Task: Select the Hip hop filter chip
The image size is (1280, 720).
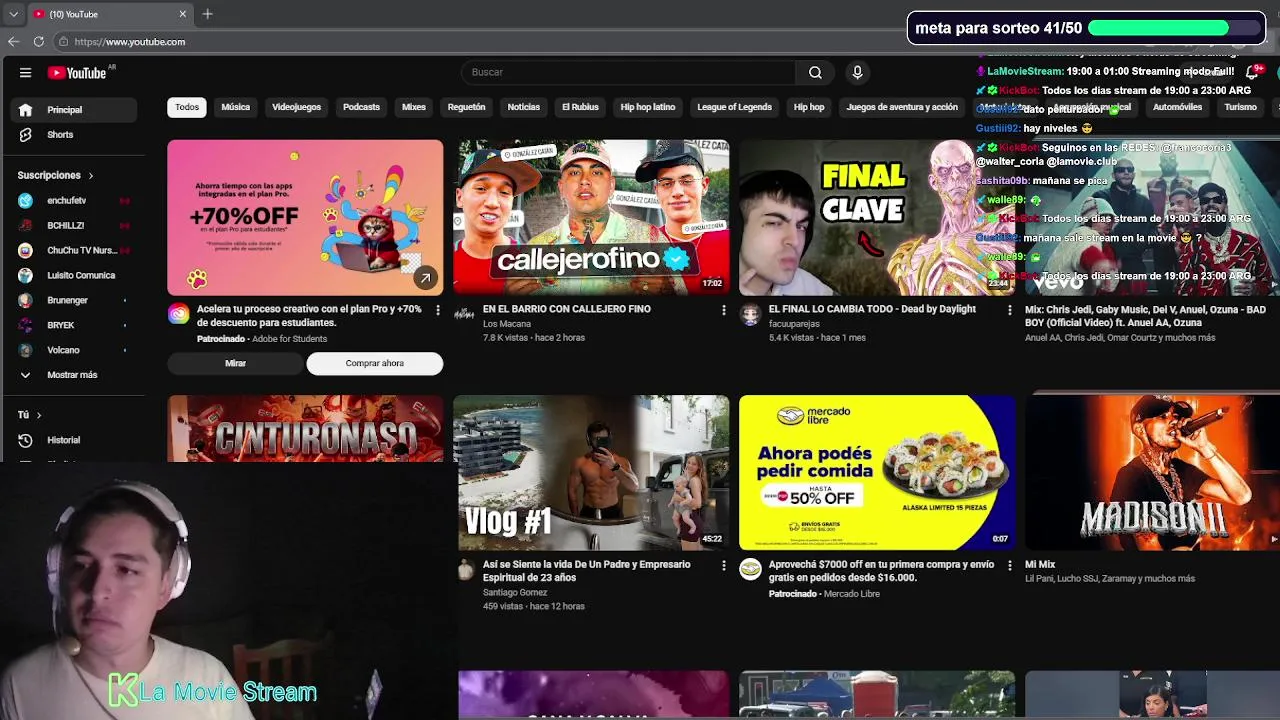Action: [809, 107]
